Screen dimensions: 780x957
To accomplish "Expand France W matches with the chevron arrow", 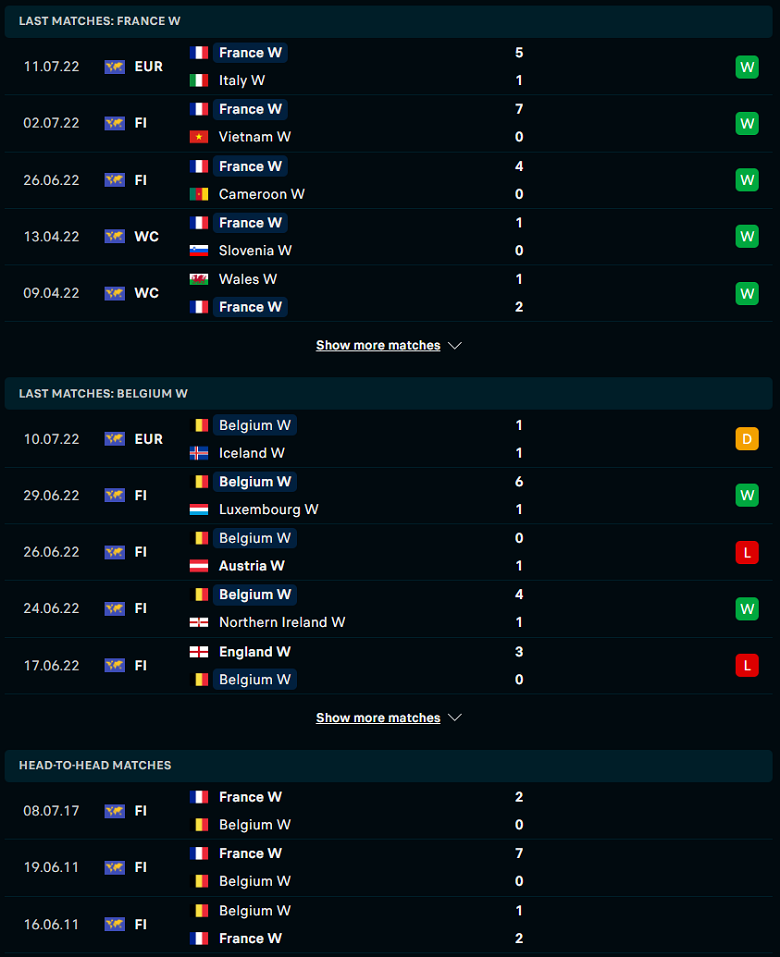I will pyautogui.click(x=455, y=345).
